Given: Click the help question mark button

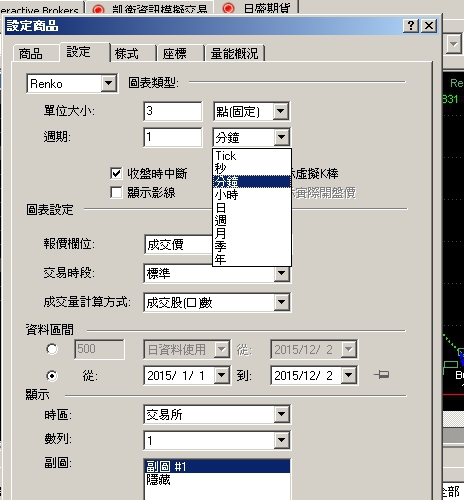Looking at the screenshot, I should click(411, 26).
